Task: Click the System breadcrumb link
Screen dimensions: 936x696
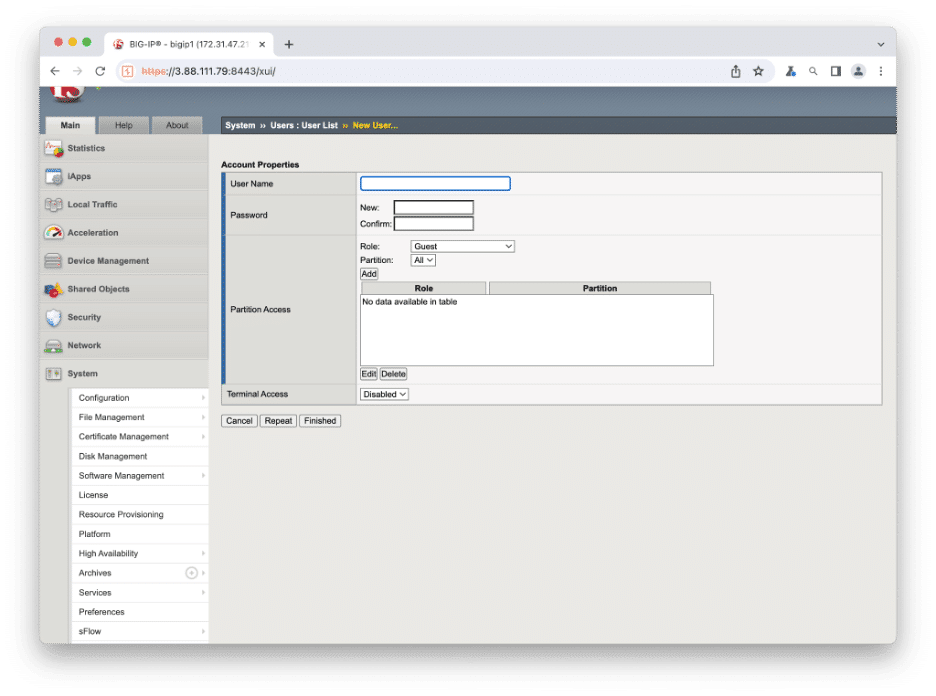Action: coord(240,125)
